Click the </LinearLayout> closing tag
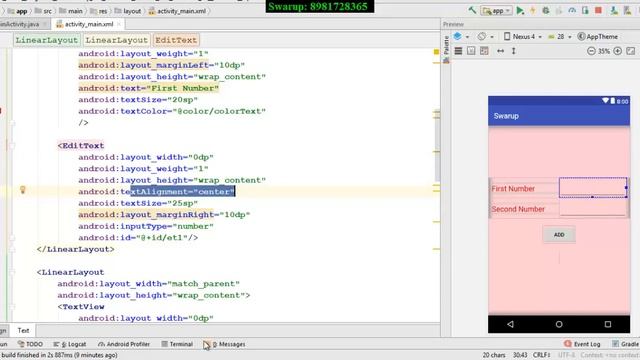The width and height of the screenshot is (640, 360). coord(76,249)
